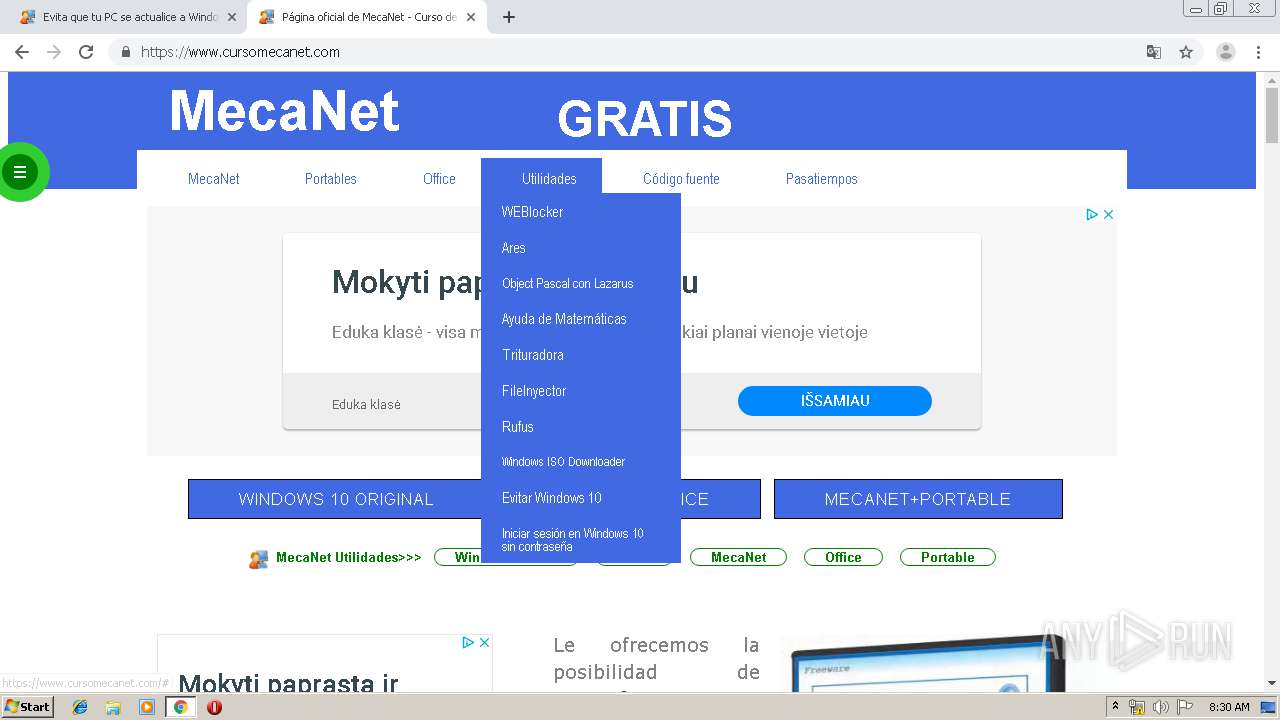Screen dimensions: 1280x720
Task: Click the MecaNet pill link
Action: (738, 557)
